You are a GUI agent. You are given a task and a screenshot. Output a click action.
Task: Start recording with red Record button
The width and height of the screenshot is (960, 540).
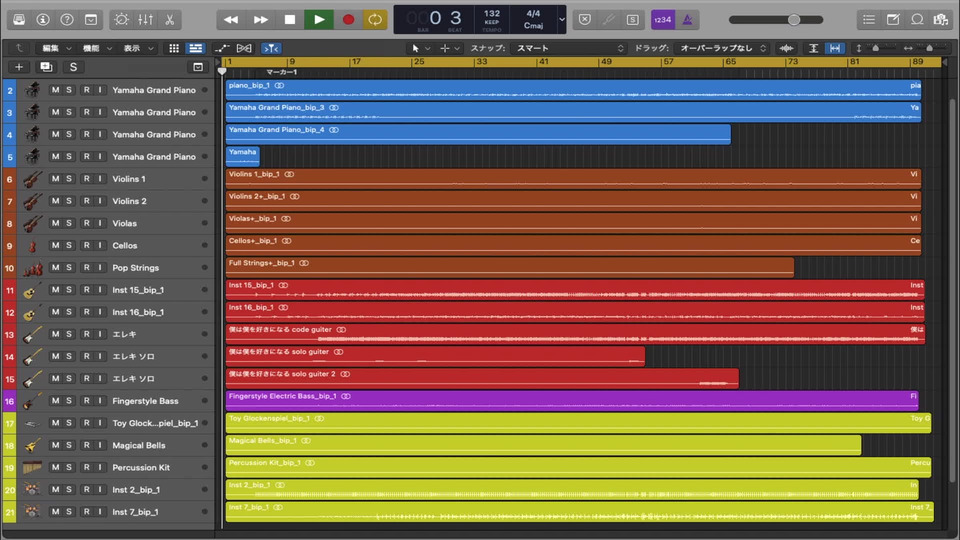click(348, 20)
